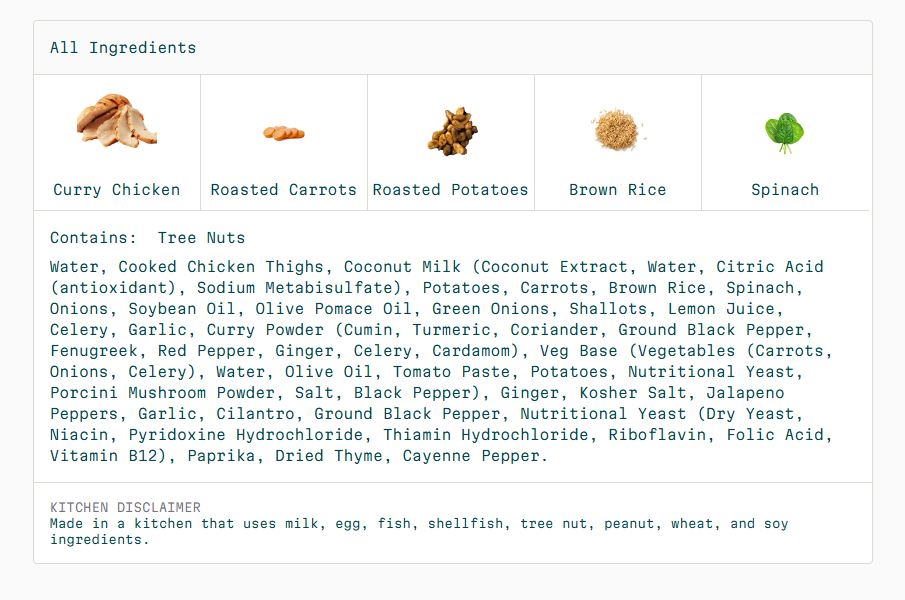Click the Roasted Potatoes image
The width and height of the screenshot is (905, 600).
[452, 132]
